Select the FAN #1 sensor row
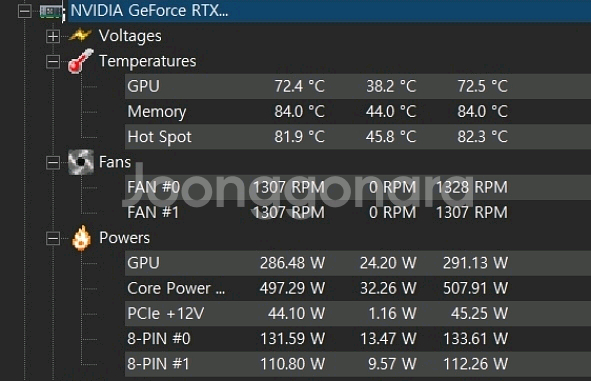This screenshot has height=381, width=591. point(358,213)
